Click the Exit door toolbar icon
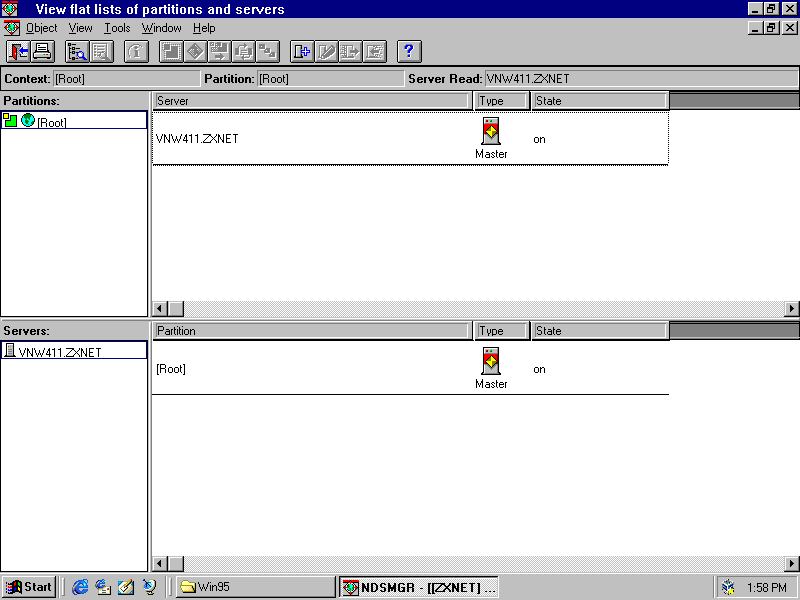The height and width of the screenshot is (600, 800). click(x=18, y=52)
